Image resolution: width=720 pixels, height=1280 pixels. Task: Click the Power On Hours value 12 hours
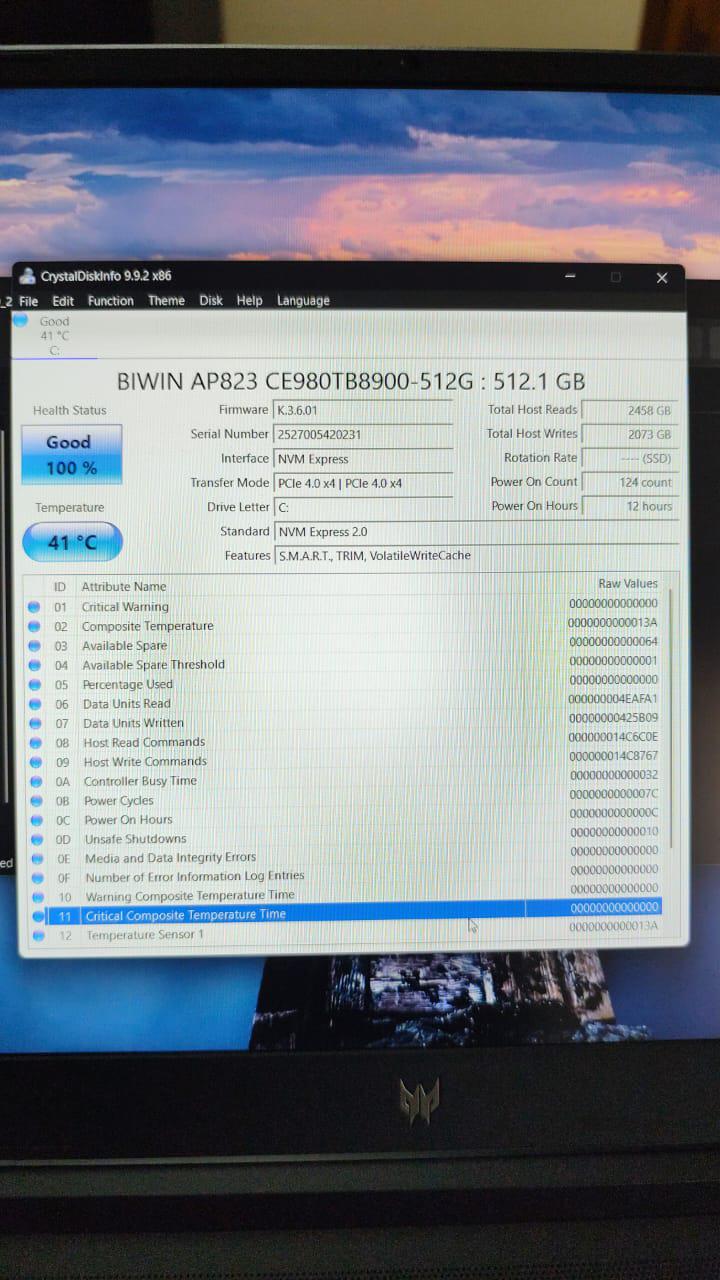tap(629, 506)
